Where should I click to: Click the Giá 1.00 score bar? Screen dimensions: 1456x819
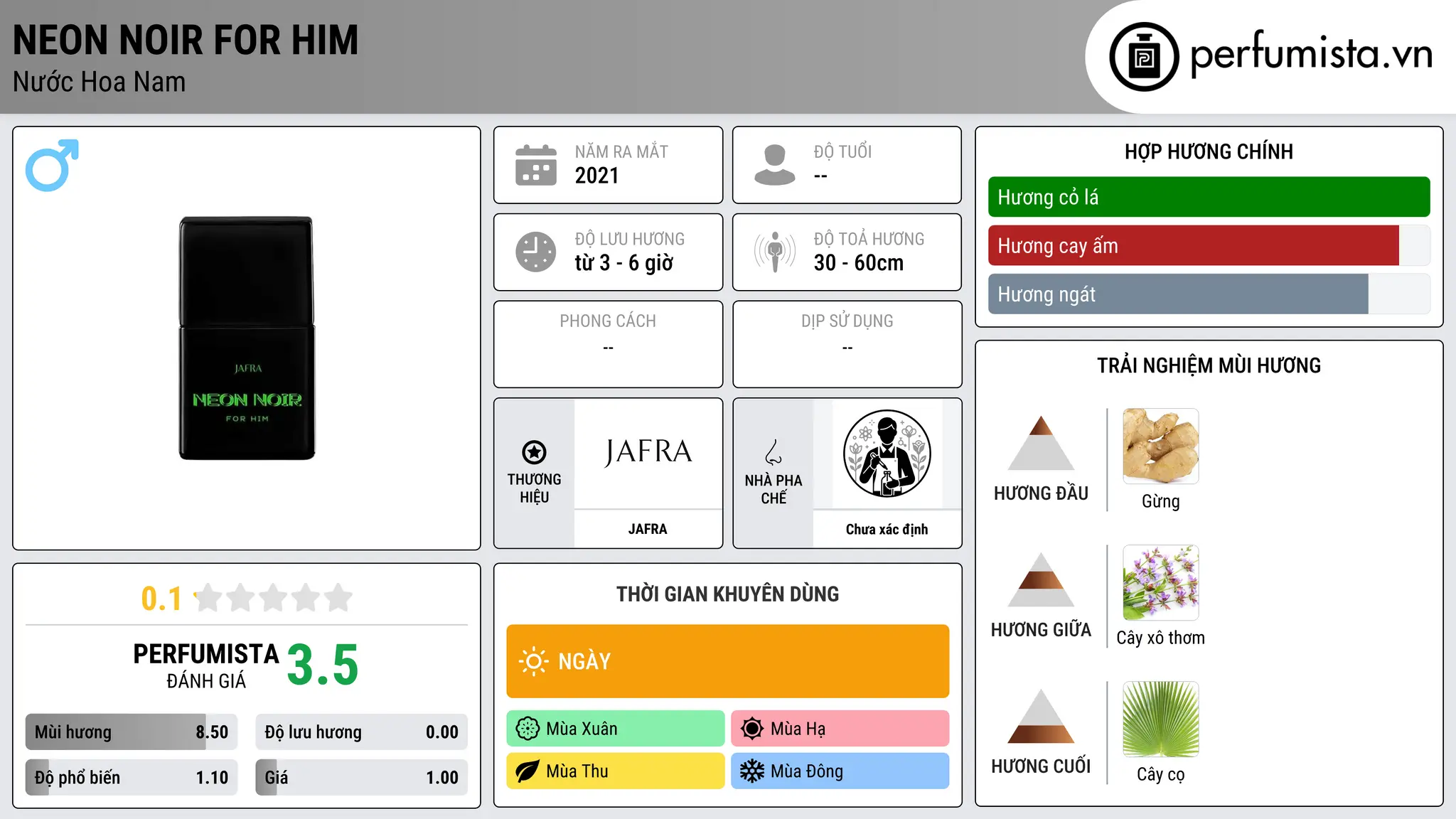(x=362, y=778)
